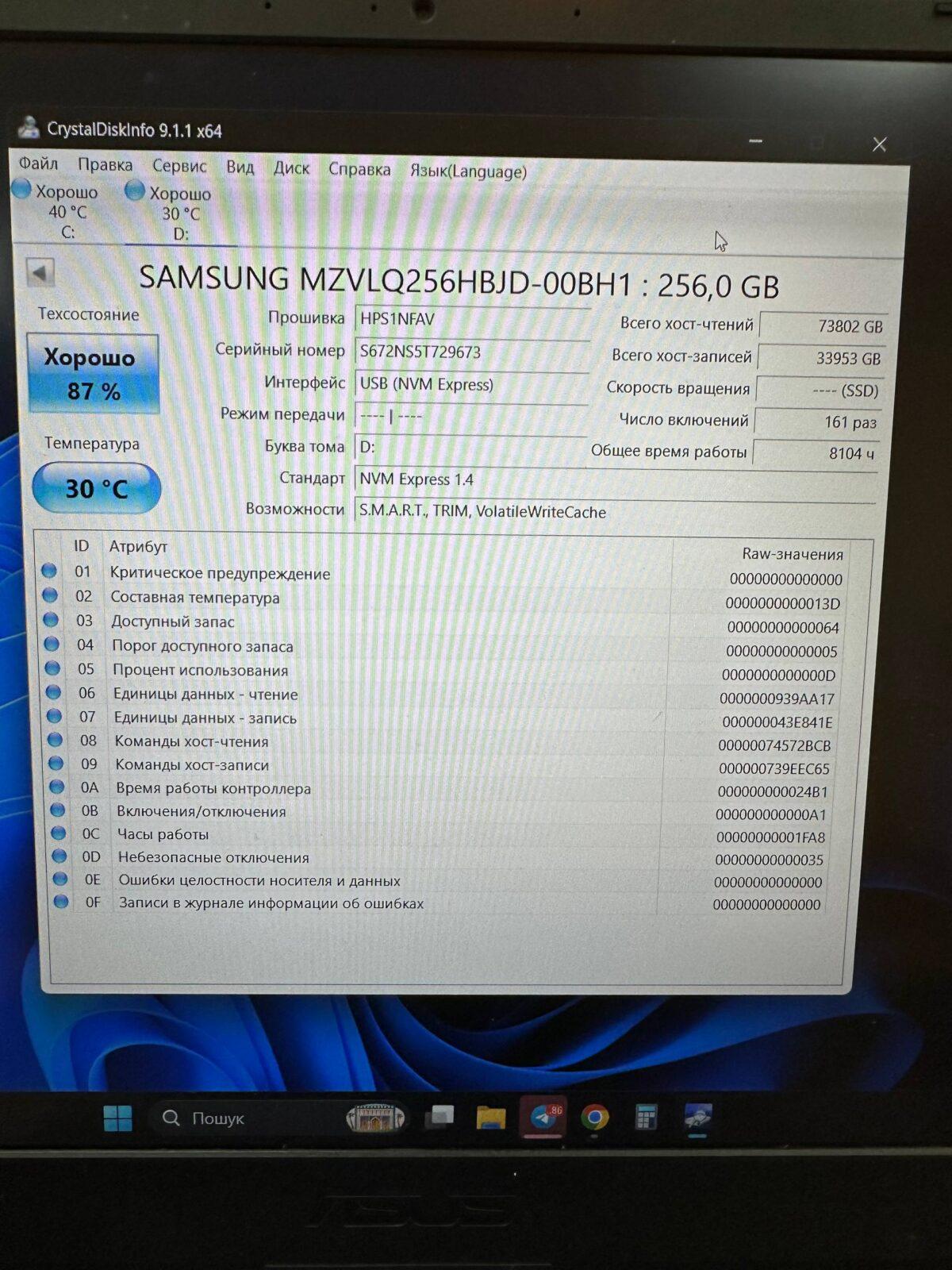
Task: Open the Файл menu
Action: click(38, 164)
